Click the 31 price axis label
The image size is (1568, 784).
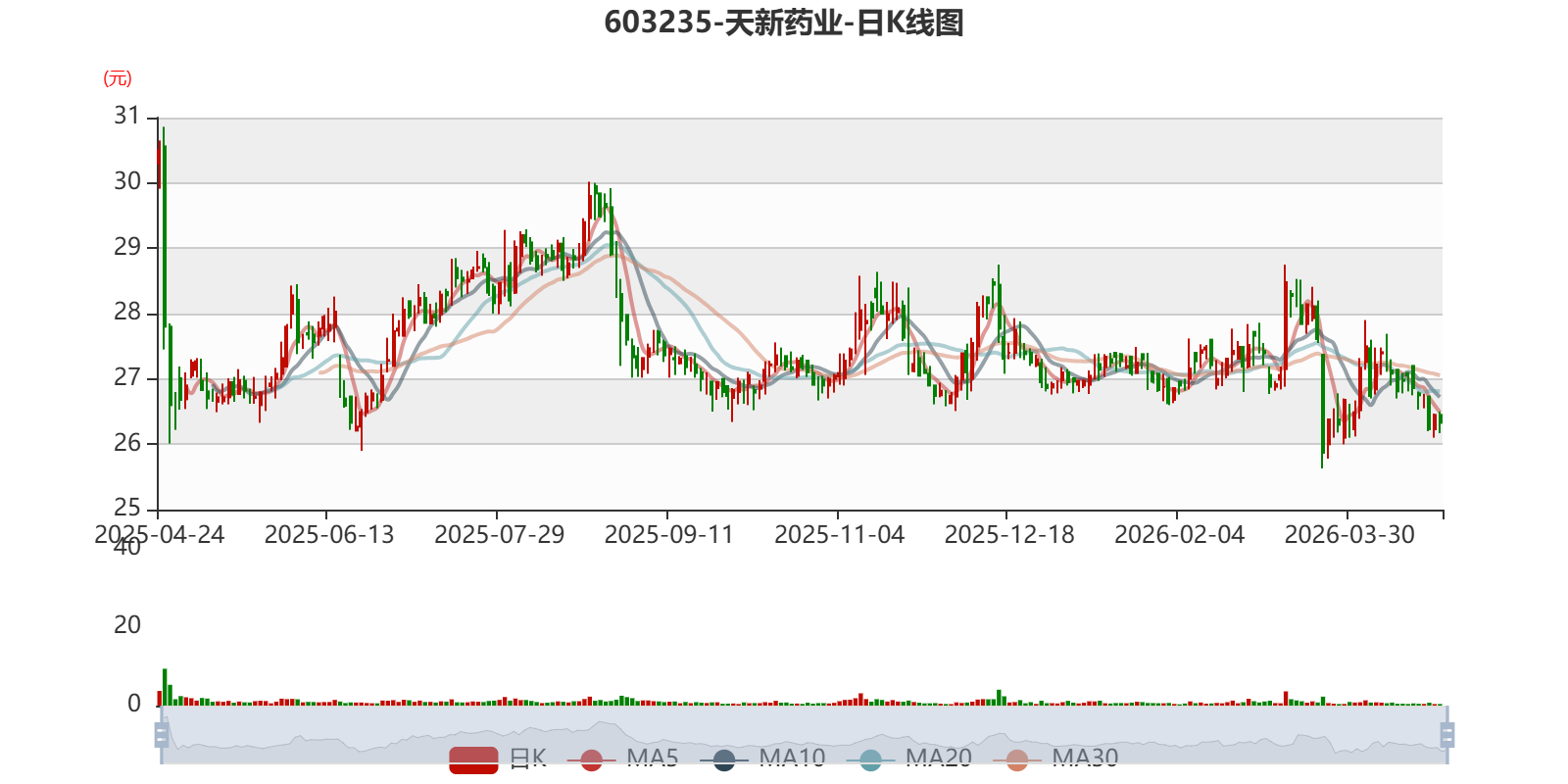pos(127,116)
